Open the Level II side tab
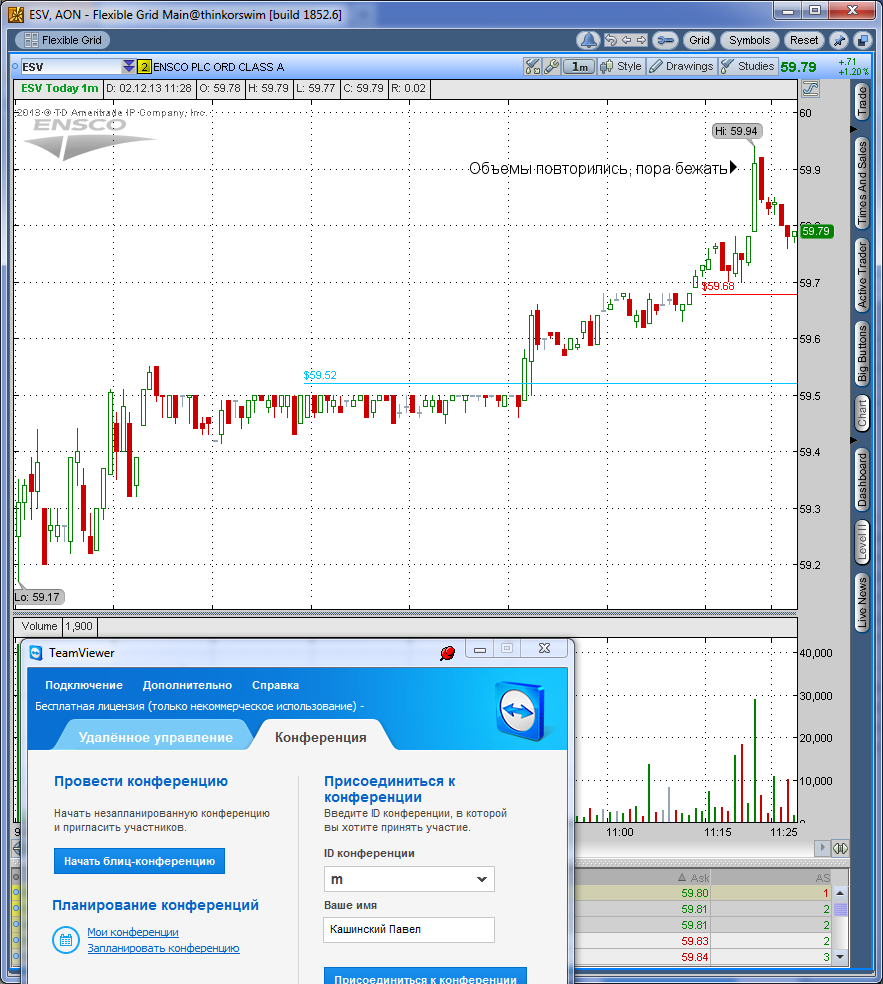Screen dimensions: 883x984 coord(862,542)
